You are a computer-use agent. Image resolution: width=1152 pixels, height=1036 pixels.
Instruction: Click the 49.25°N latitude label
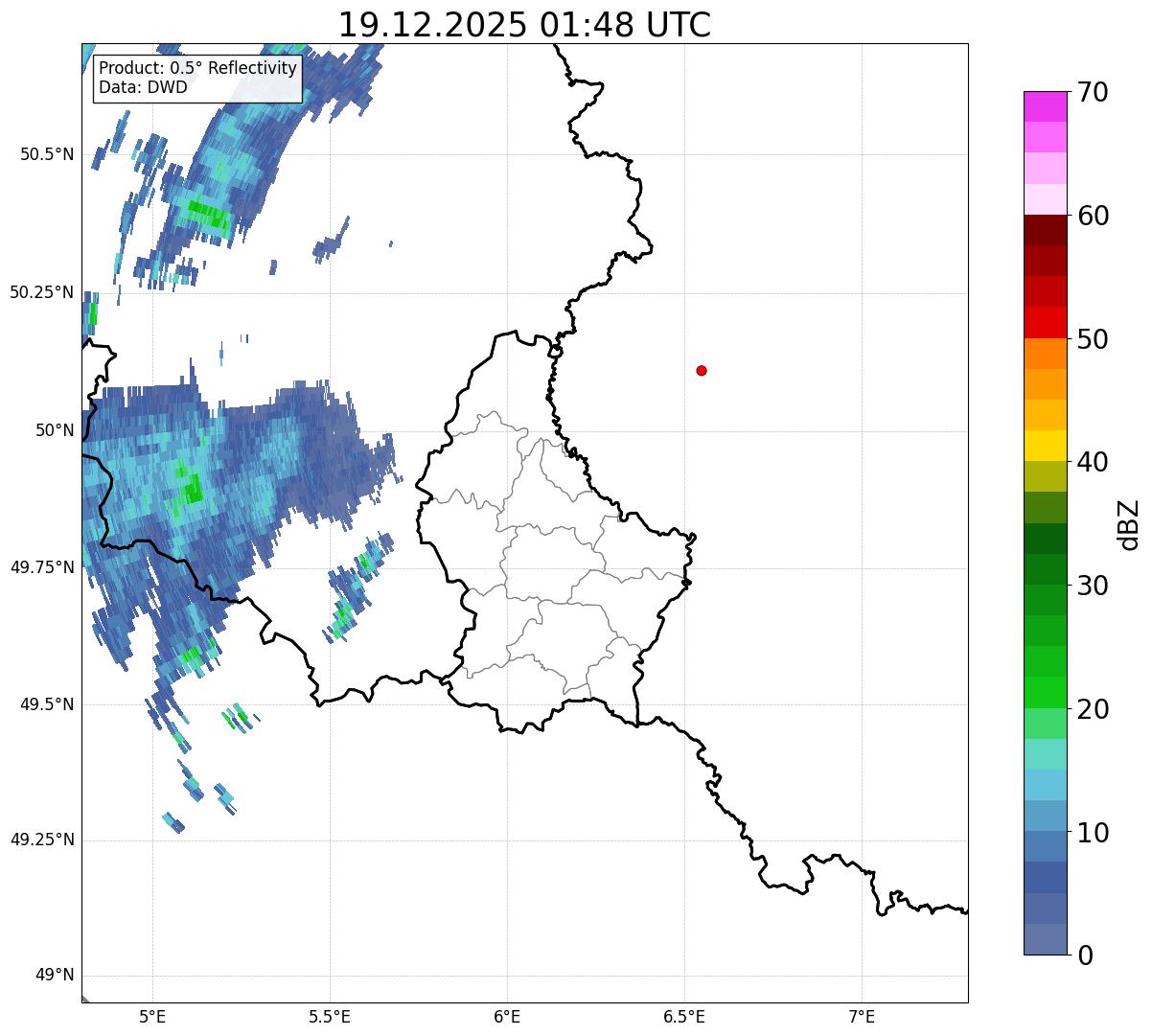click(x=42, y=840)
